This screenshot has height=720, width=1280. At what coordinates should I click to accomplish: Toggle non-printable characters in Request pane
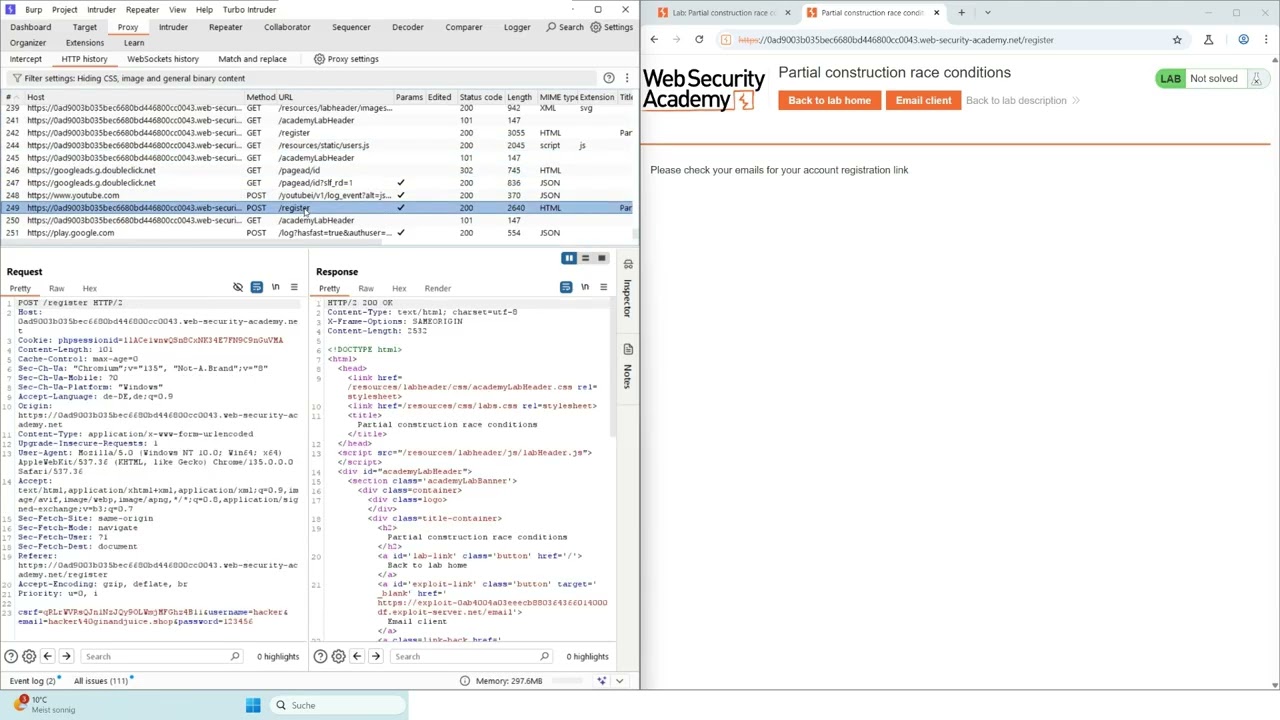(276, 288)
